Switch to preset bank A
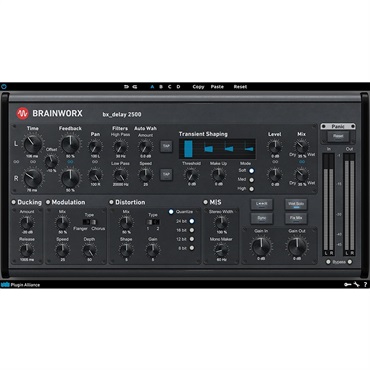The height and width of the screenshot is (370, 370). 152,87
